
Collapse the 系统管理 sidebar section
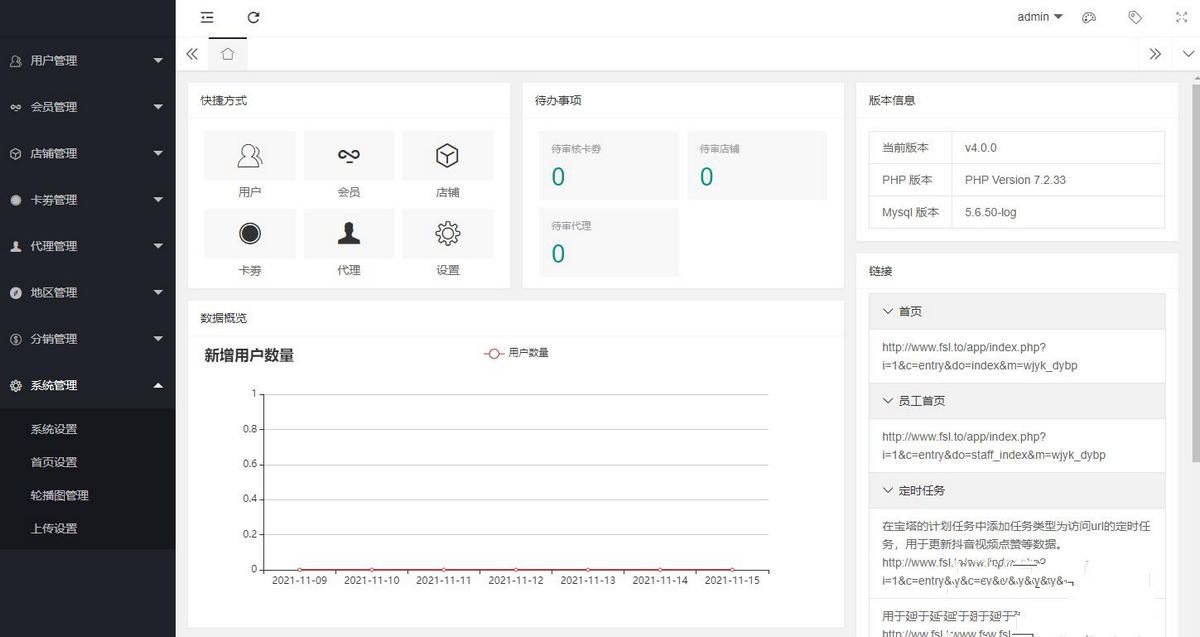pos(87,385)
